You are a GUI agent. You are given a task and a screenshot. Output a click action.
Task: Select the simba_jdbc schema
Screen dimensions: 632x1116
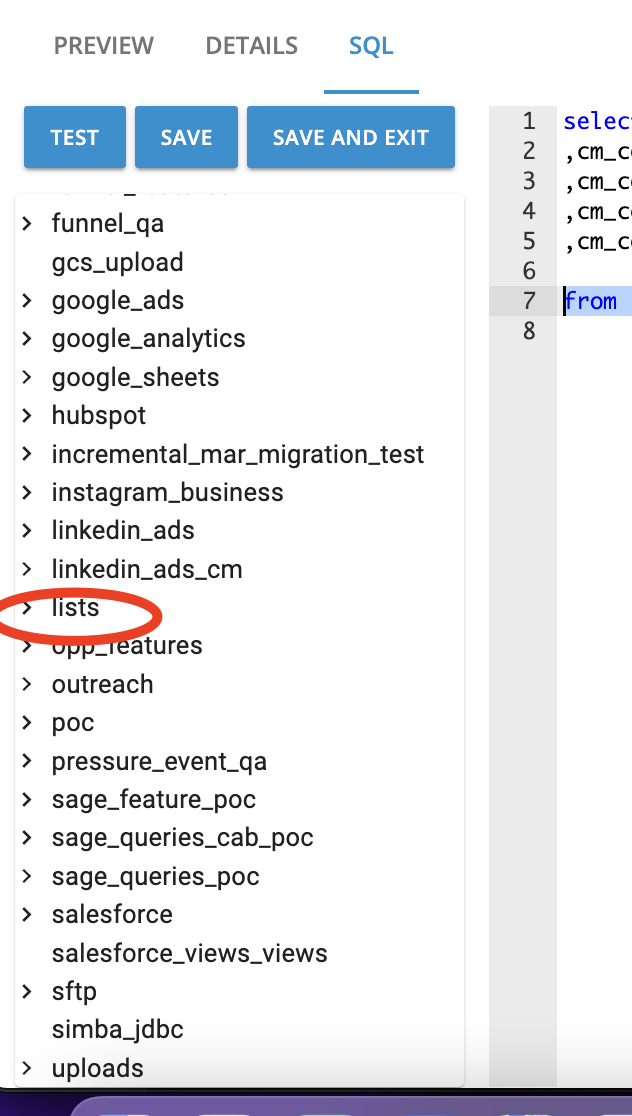(117, 1029)
